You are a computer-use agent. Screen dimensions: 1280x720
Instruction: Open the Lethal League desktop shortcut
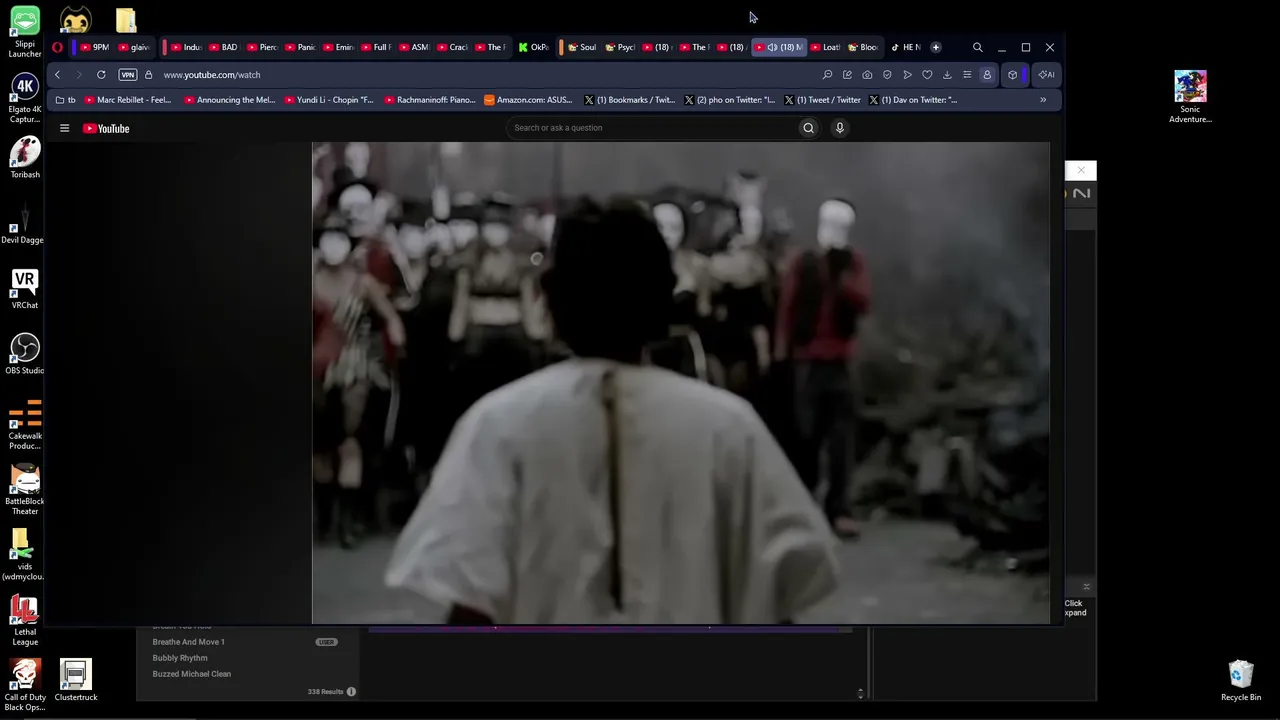point(25,621)
